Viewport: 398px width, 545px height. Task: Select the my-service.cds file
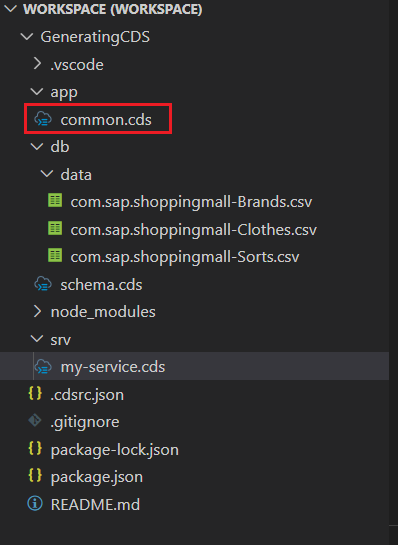tap(113, 367)
